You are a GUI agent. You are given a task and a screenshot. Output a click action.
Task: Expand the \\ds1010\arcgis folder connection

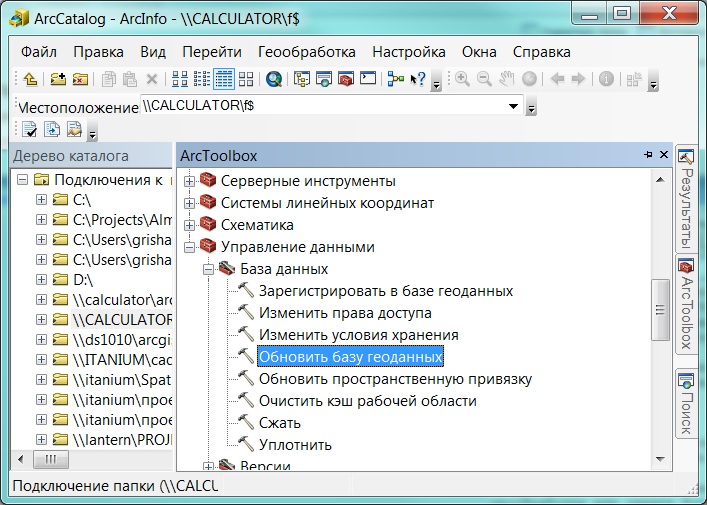[x=41, y=339]
